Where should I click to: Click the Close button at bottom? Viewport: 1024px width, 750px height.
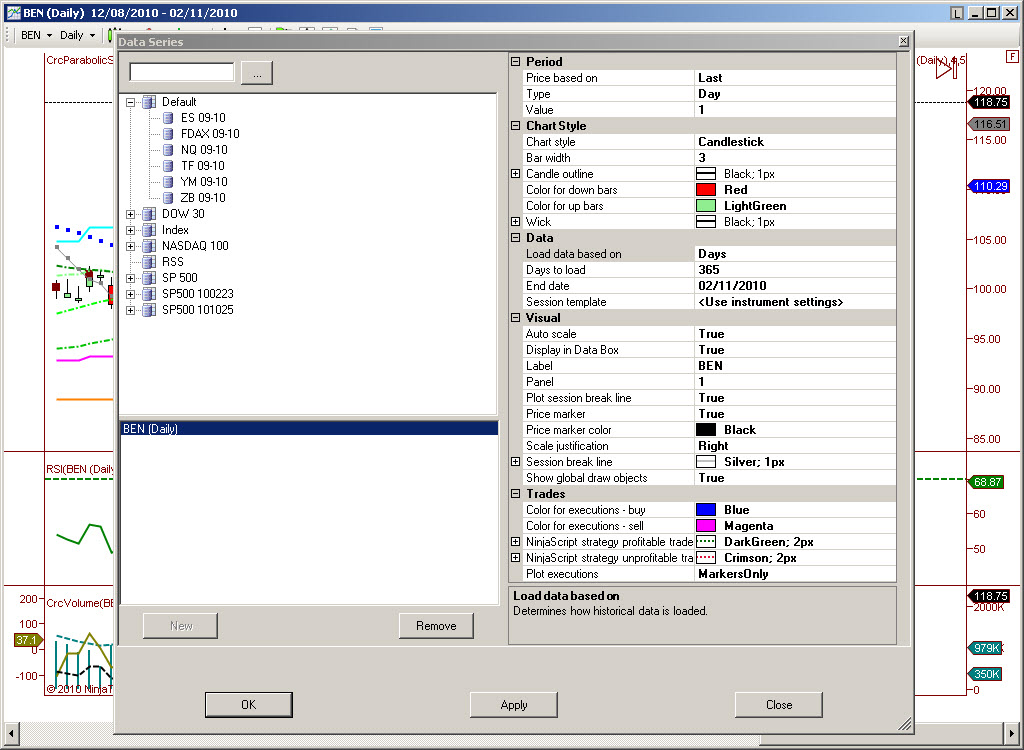point(779,705)
